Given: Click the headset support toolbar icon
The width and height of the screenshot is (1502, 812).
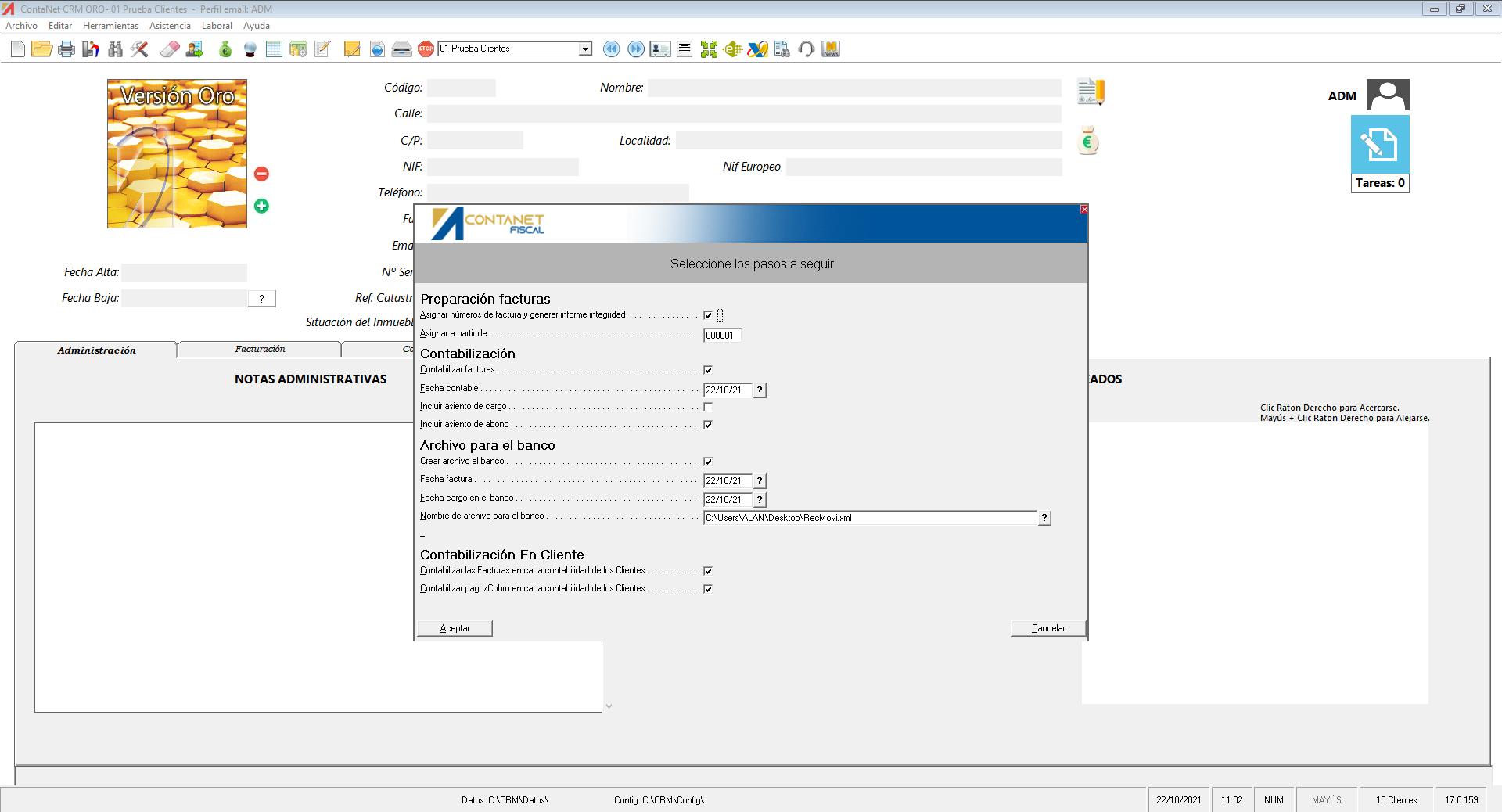Looking at the screenshot, I should 807,49.
